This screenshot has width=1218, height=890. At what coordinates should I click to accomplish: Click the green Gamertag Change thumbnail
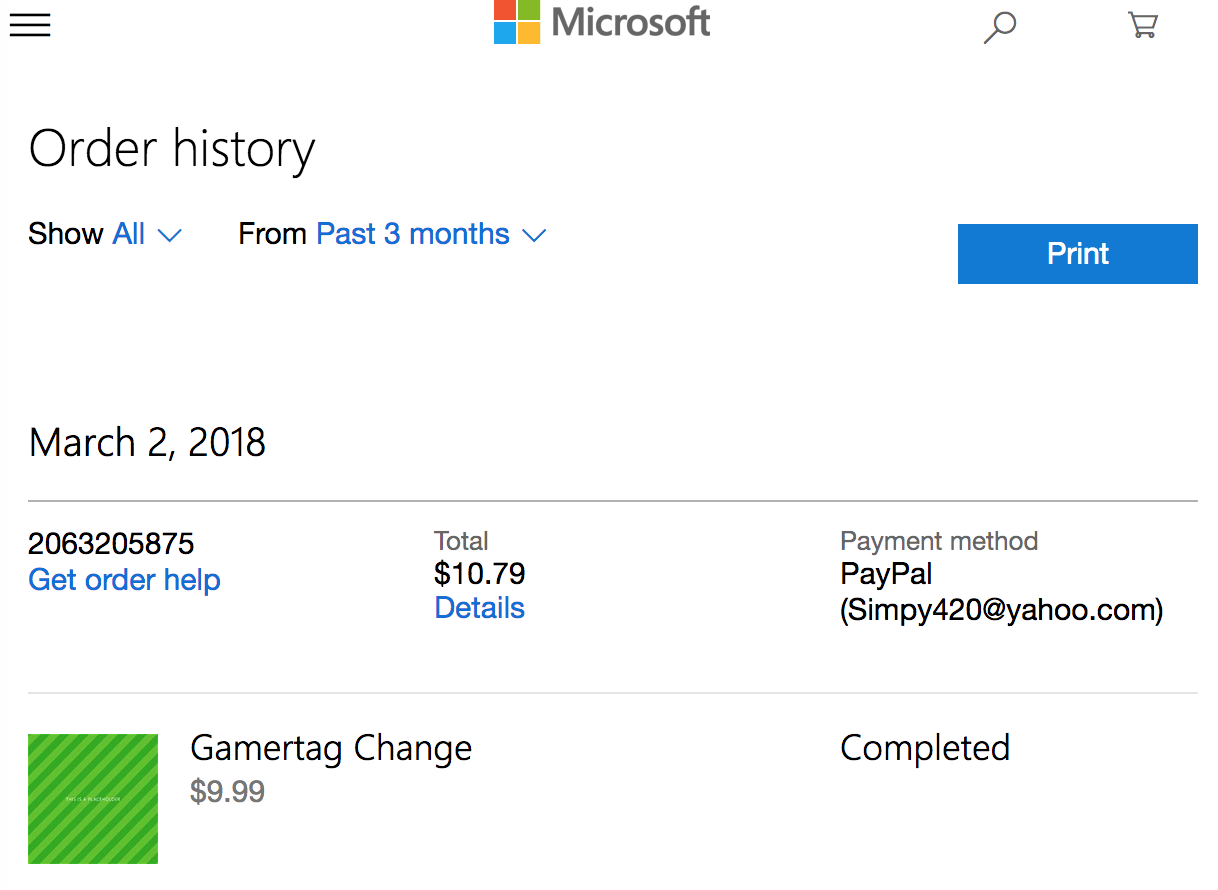pos(93,799)
